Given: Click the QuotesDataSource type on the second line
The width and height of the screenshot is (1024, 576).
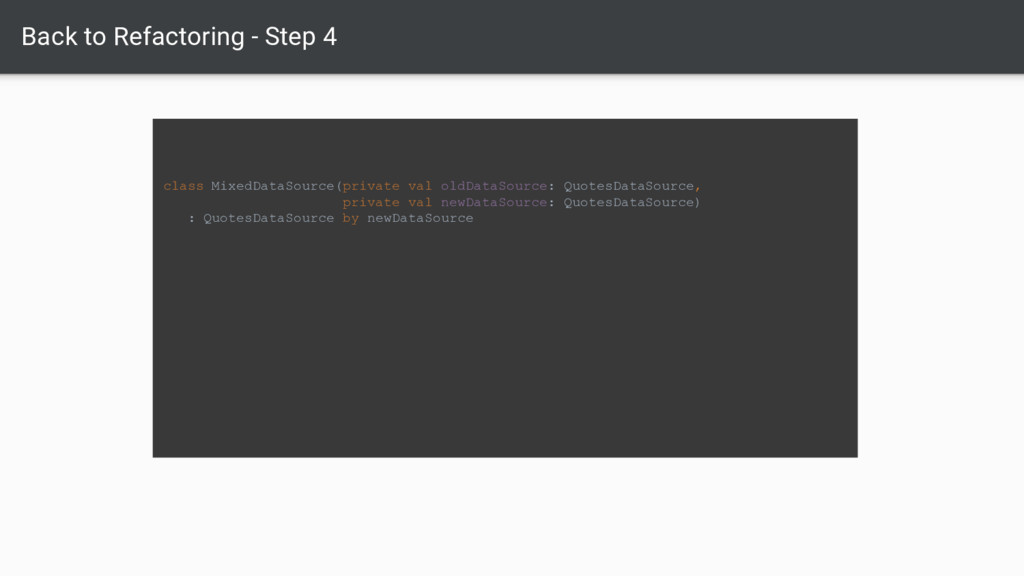Looking at the screenshot, I should (629, 202).
